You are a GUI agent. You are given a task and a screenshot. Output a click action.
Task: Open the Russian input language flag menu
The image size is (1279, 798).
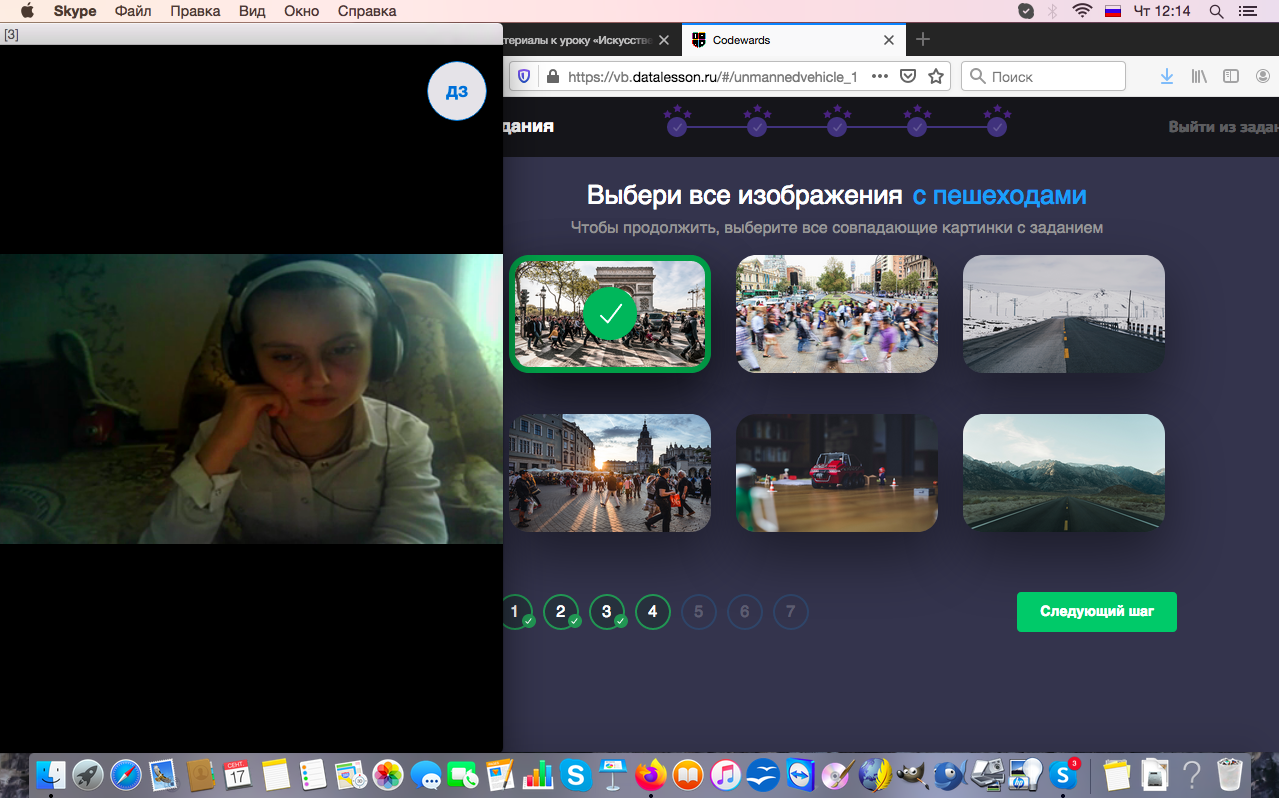[x=1113, y=11]
